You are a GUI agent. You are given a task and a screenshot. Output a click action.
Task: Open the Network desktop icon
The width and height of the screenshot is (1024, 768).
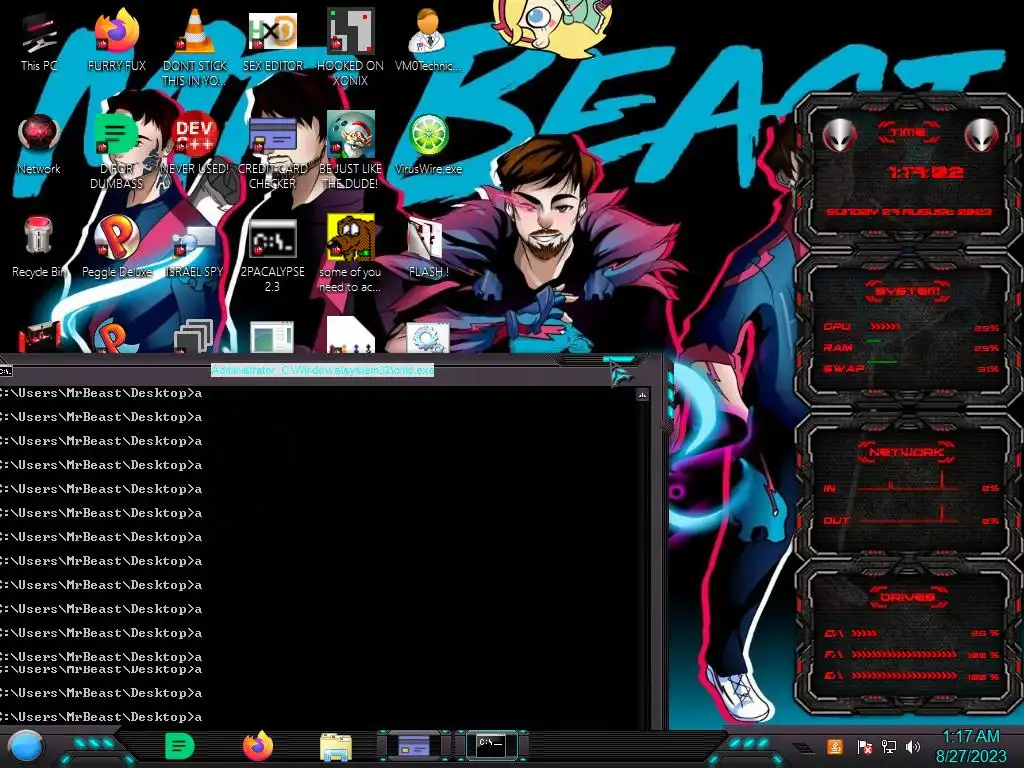coord(39,144)
